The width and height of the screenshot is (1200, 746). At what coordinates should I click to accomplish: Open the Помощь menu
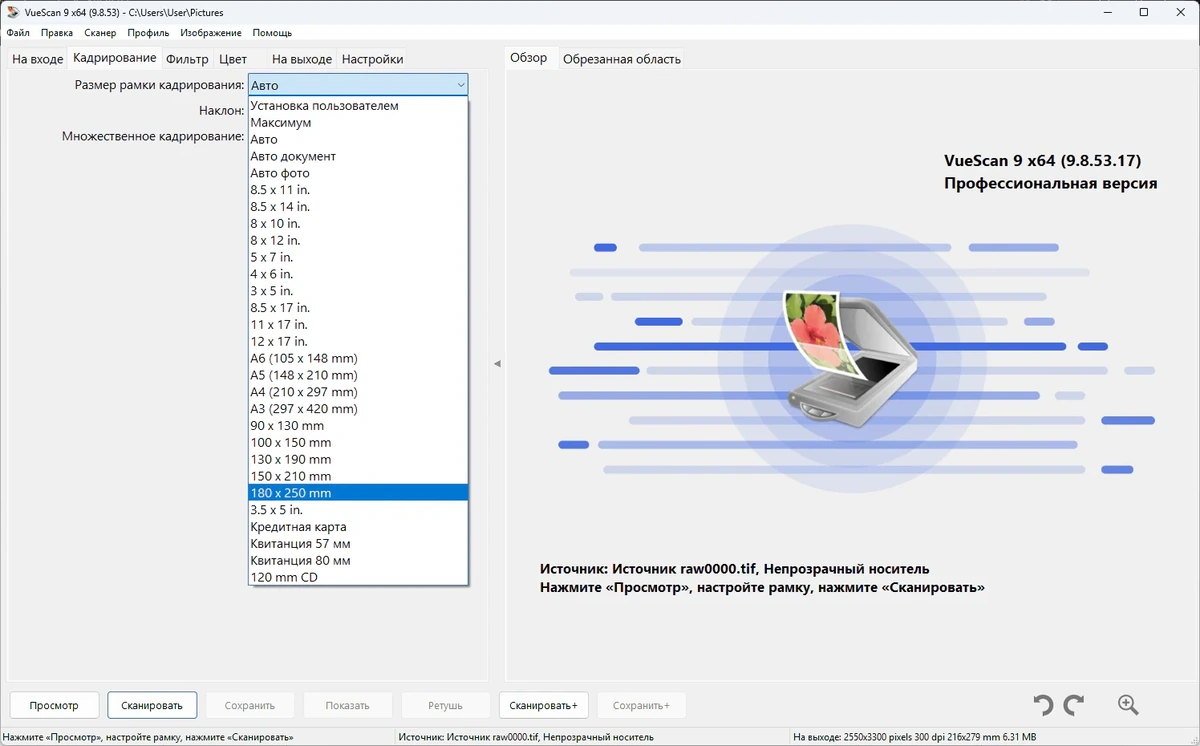[x=272, y=33]
